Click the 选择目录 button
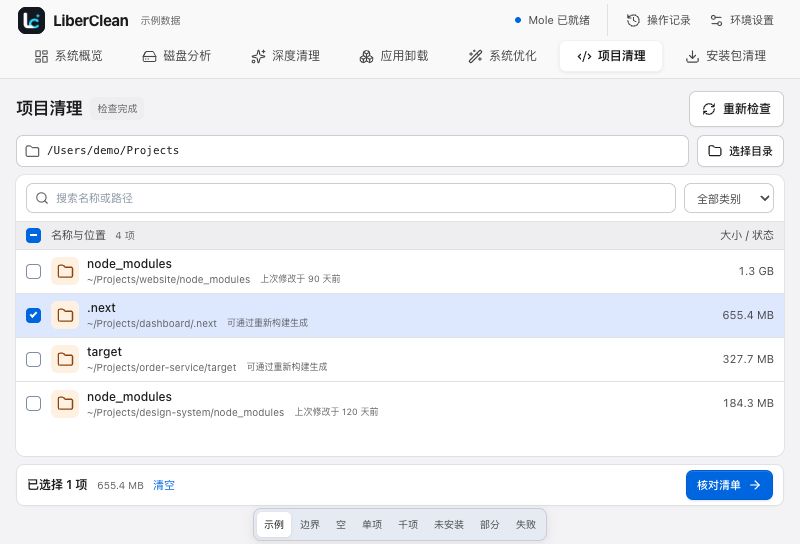Image resolution: width=800 pixels, height=544 pixels. tap(740, 151)
